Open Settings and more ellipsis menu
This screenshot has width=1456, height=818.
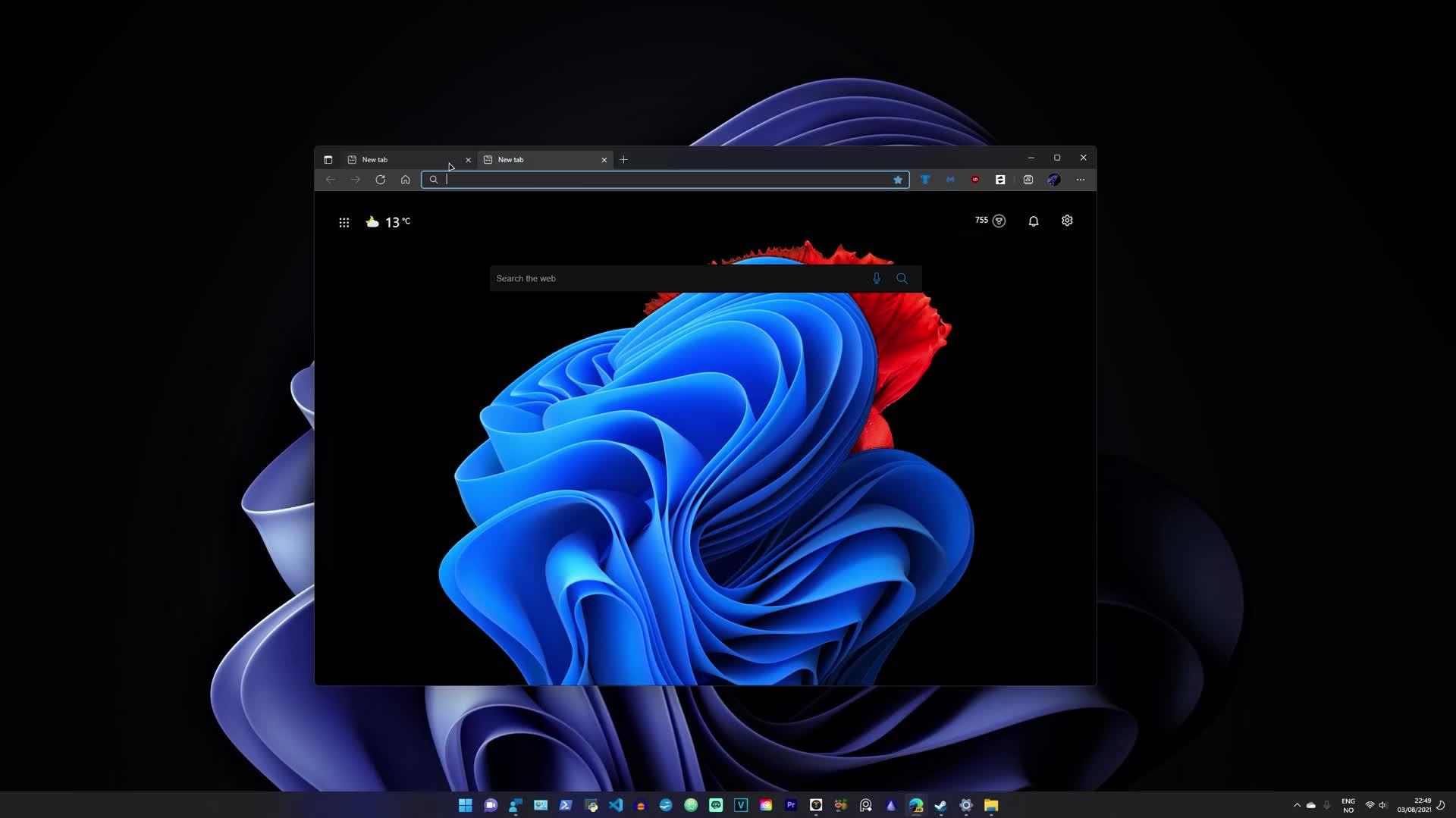(x=1081, y=180)
